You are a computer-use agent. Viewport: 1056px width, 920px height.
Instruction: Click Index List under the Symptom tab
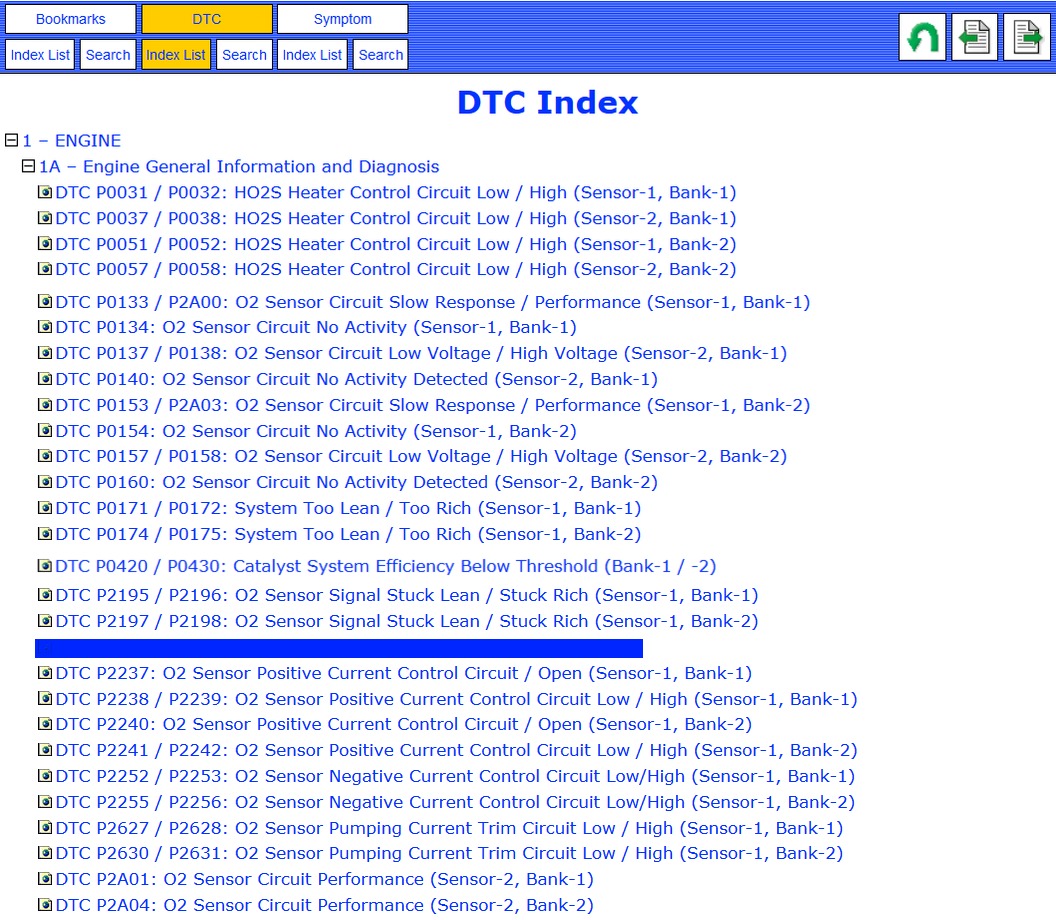tap(312, 55)
